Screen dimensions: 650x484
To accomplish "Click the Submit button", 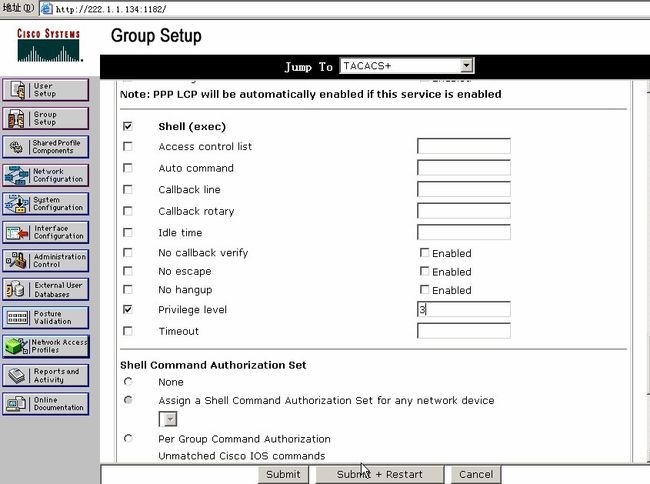I will tap(283, 474).
